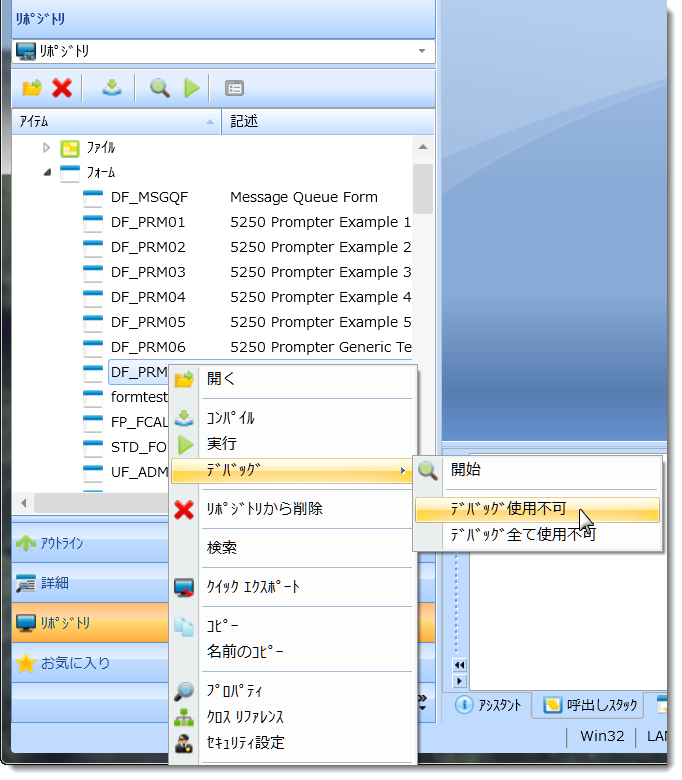Click the horizontal scroll left arrow
The width and height of the screenshot is (682, 780).
[x=23, y=503]
